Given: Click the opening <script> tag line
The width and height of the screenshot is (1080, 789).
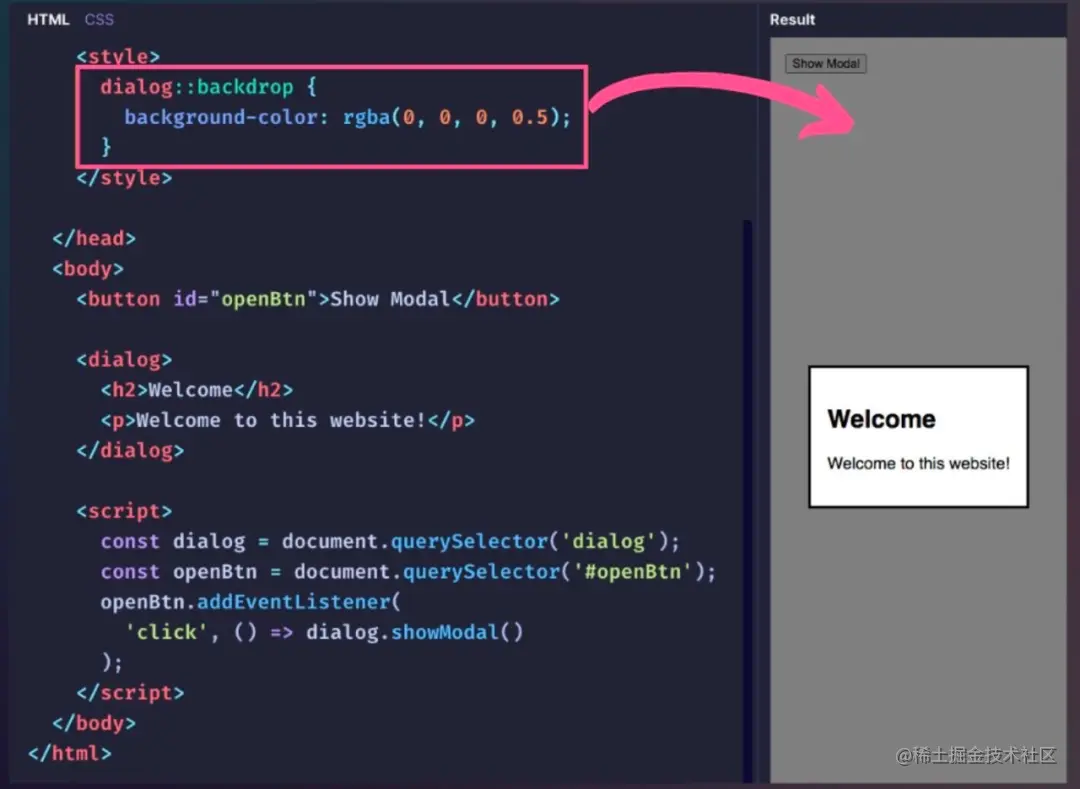Looking at the screenshot, I should tap(124, 511).
